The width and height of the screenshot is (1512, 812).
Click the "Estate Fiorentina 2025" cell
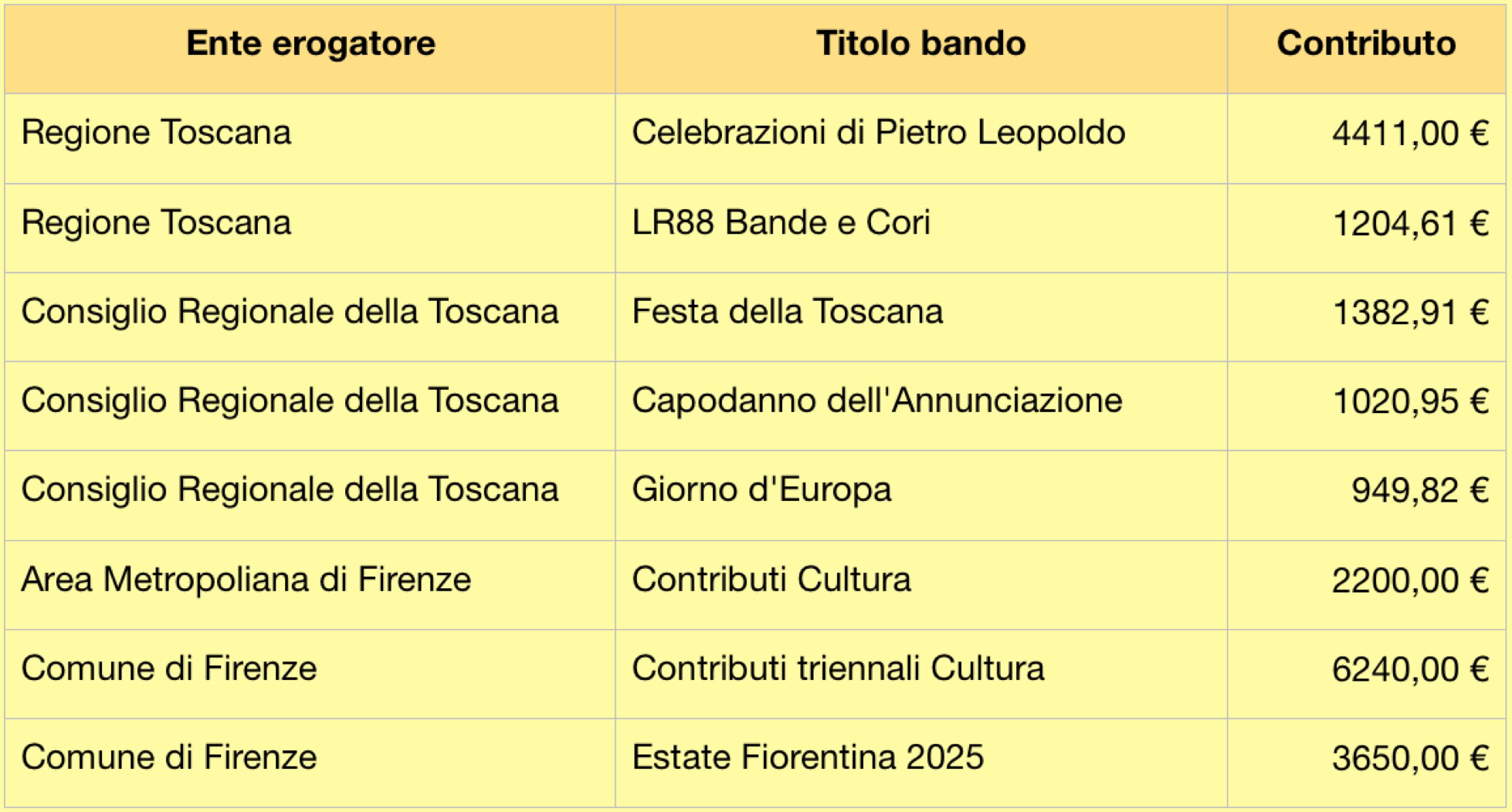(x=808, y=757)
